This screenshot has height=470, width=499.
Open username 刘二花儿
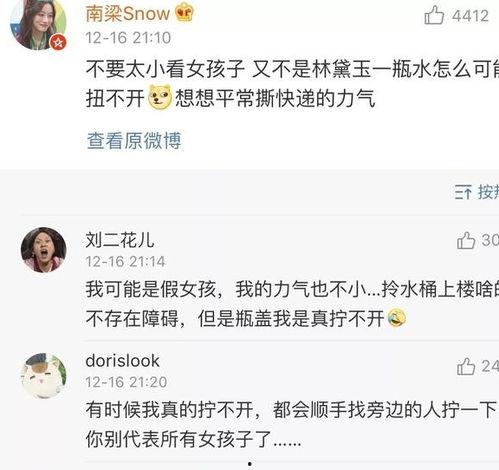tap(120, 240)
